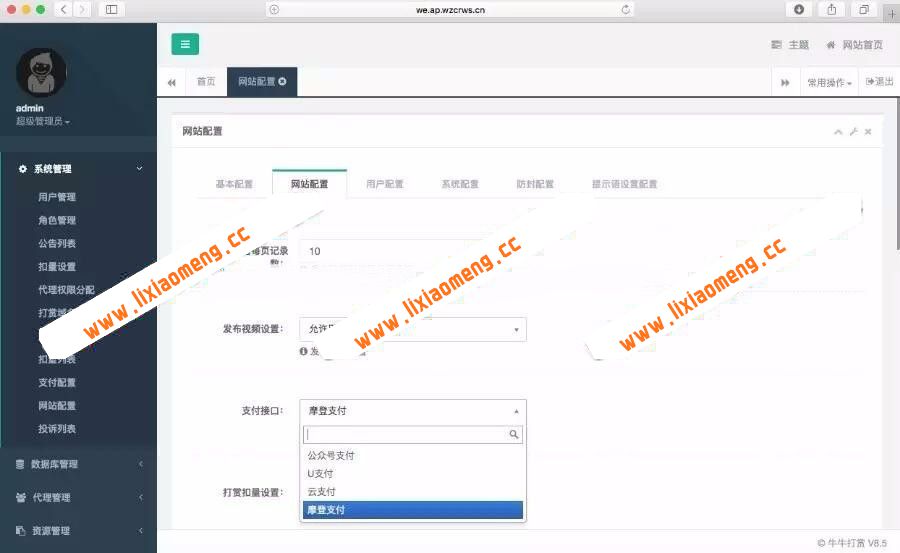Open 投诉列表 in the sidebar
The image size is (900, 553).
pos(57,428)
